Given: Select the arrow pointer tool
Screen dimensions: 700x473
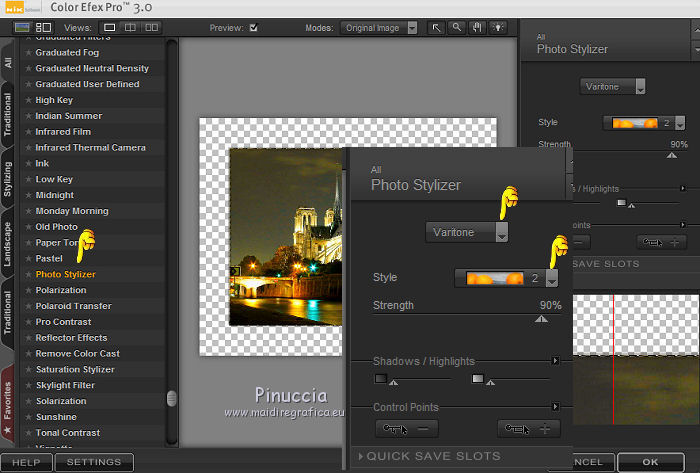Looking at the screenshot, I should pyautogui.click(x=436, y=28).
